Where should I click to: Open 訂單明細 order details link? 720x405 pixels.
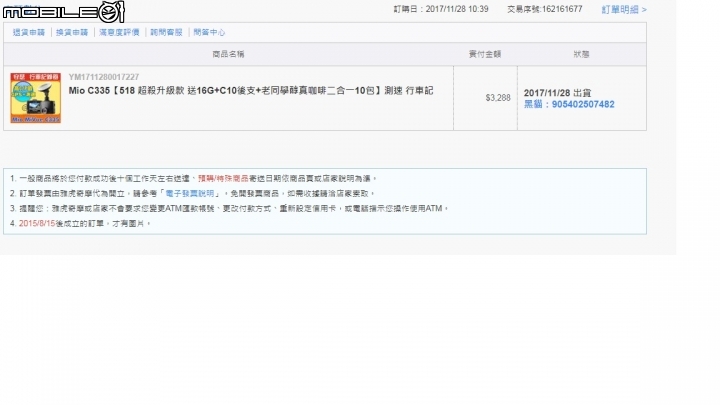624,10
